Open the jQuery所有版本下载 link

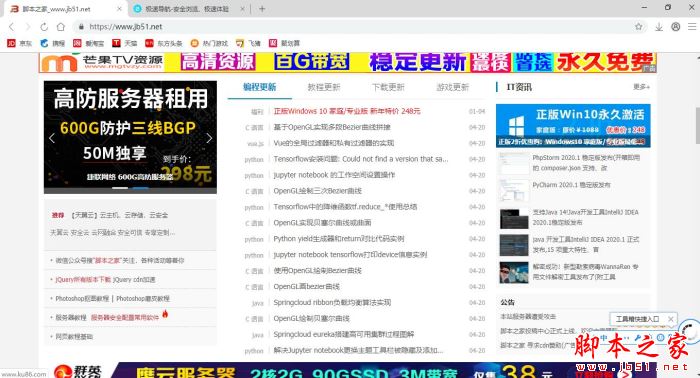83,279
